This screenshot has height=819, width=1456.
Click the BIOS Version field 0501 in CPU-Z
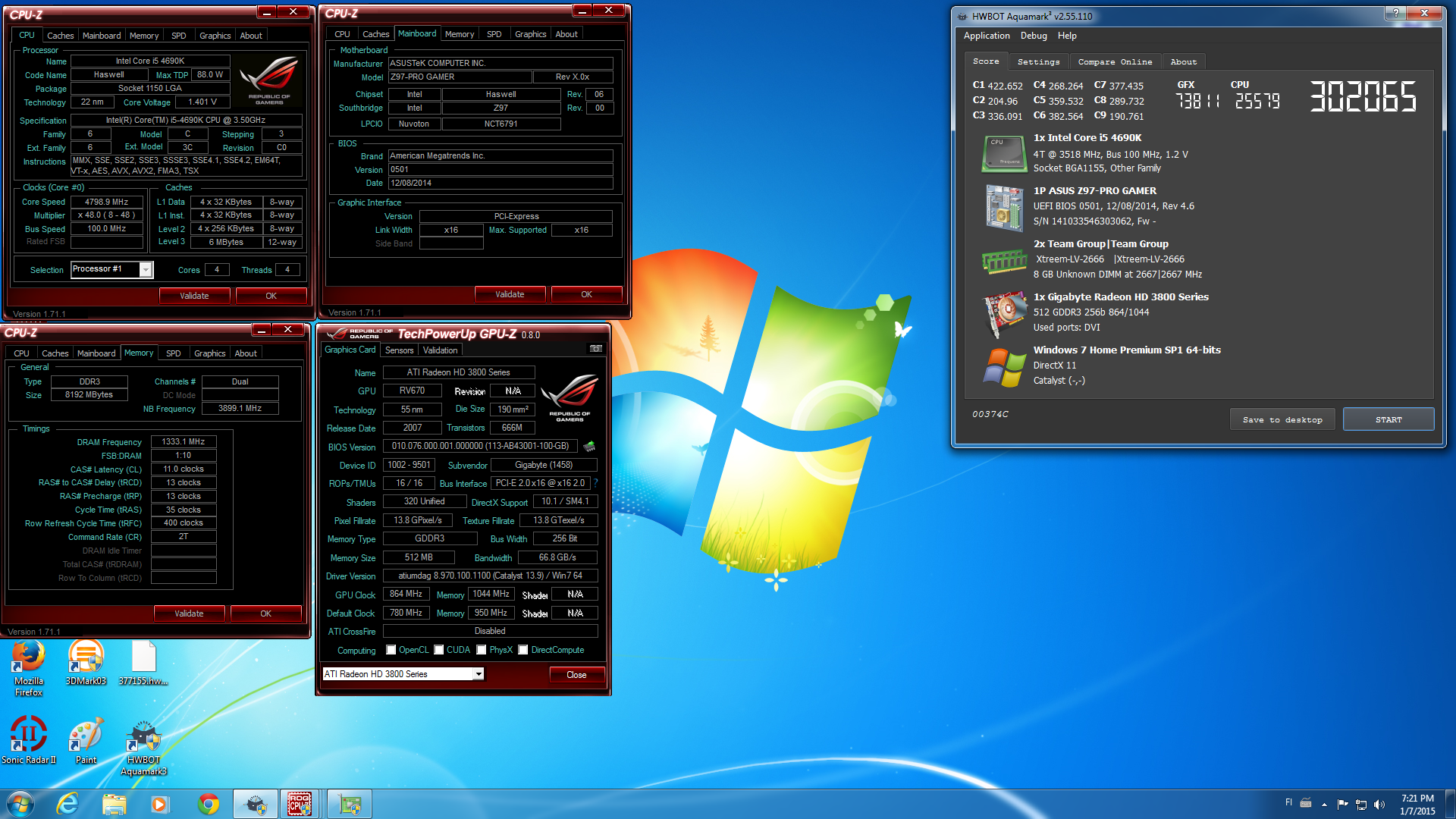(x=500, y=169)
